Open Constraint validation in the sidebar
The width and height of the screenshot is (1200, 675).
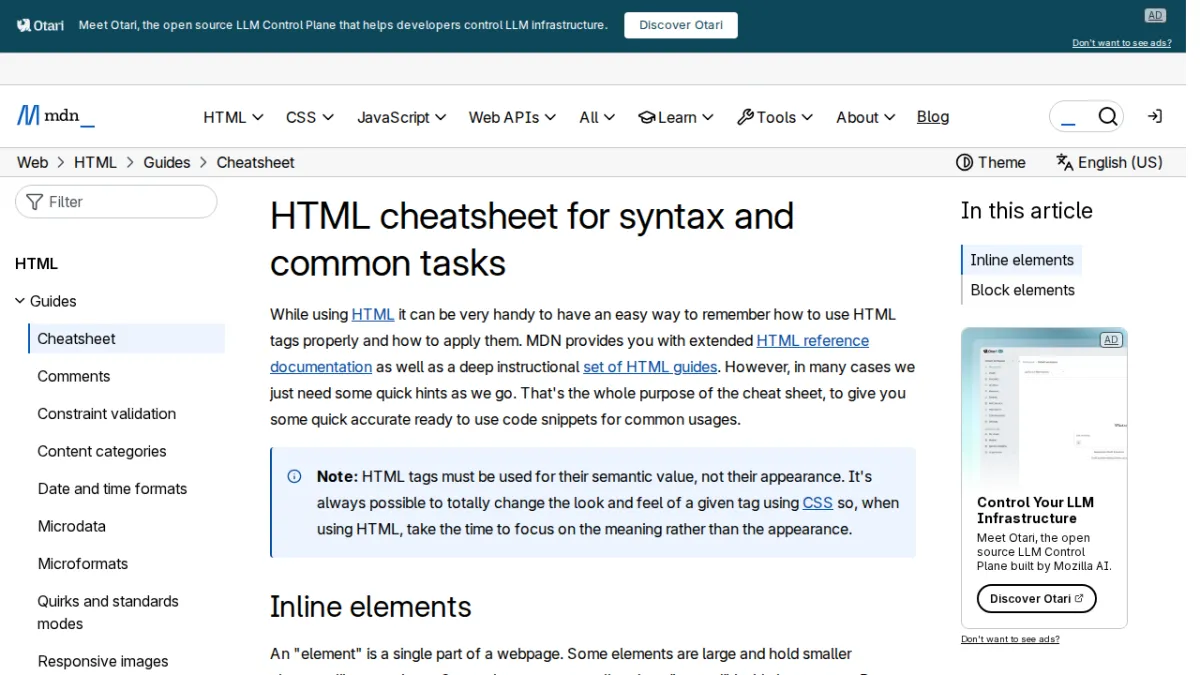tap(107, 413)
